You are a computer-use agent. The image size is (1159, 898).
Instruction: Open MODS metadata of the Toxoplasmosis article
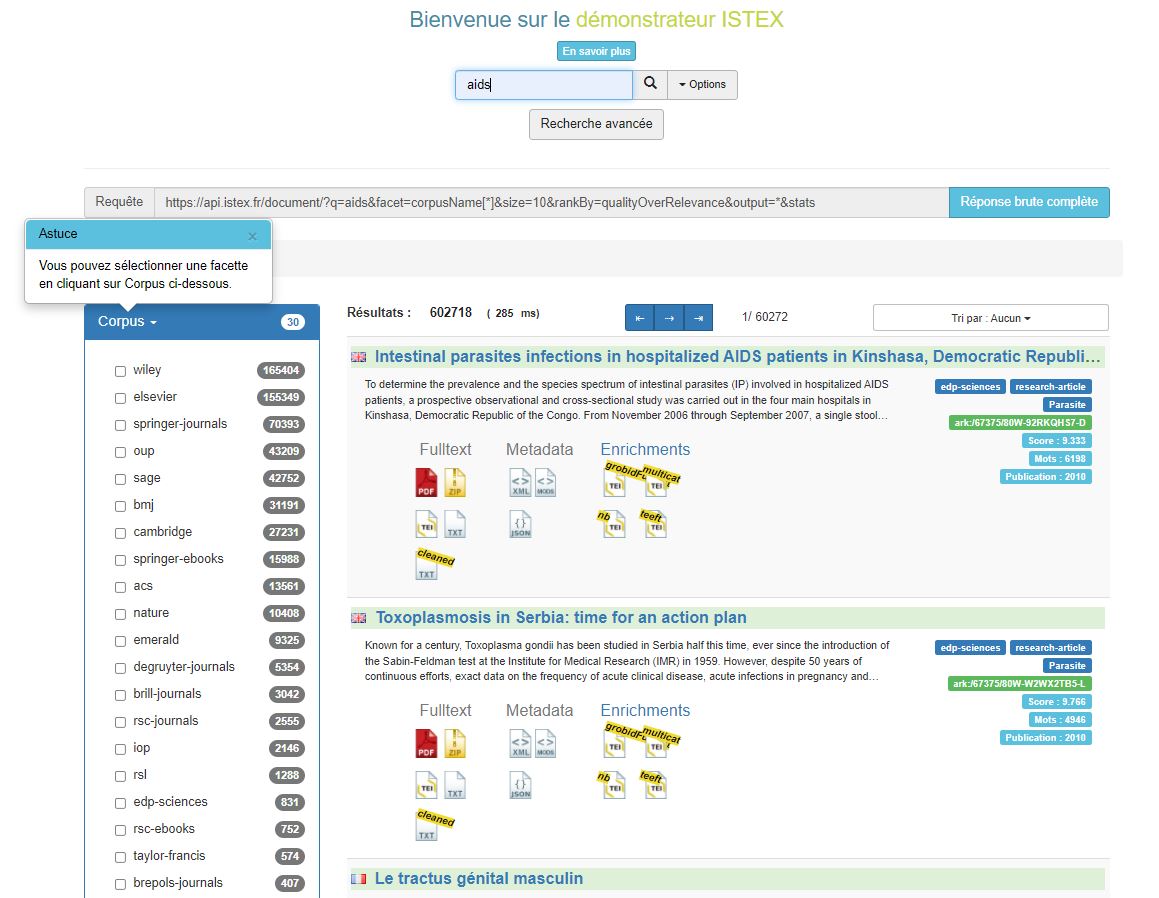pos(545,744)
